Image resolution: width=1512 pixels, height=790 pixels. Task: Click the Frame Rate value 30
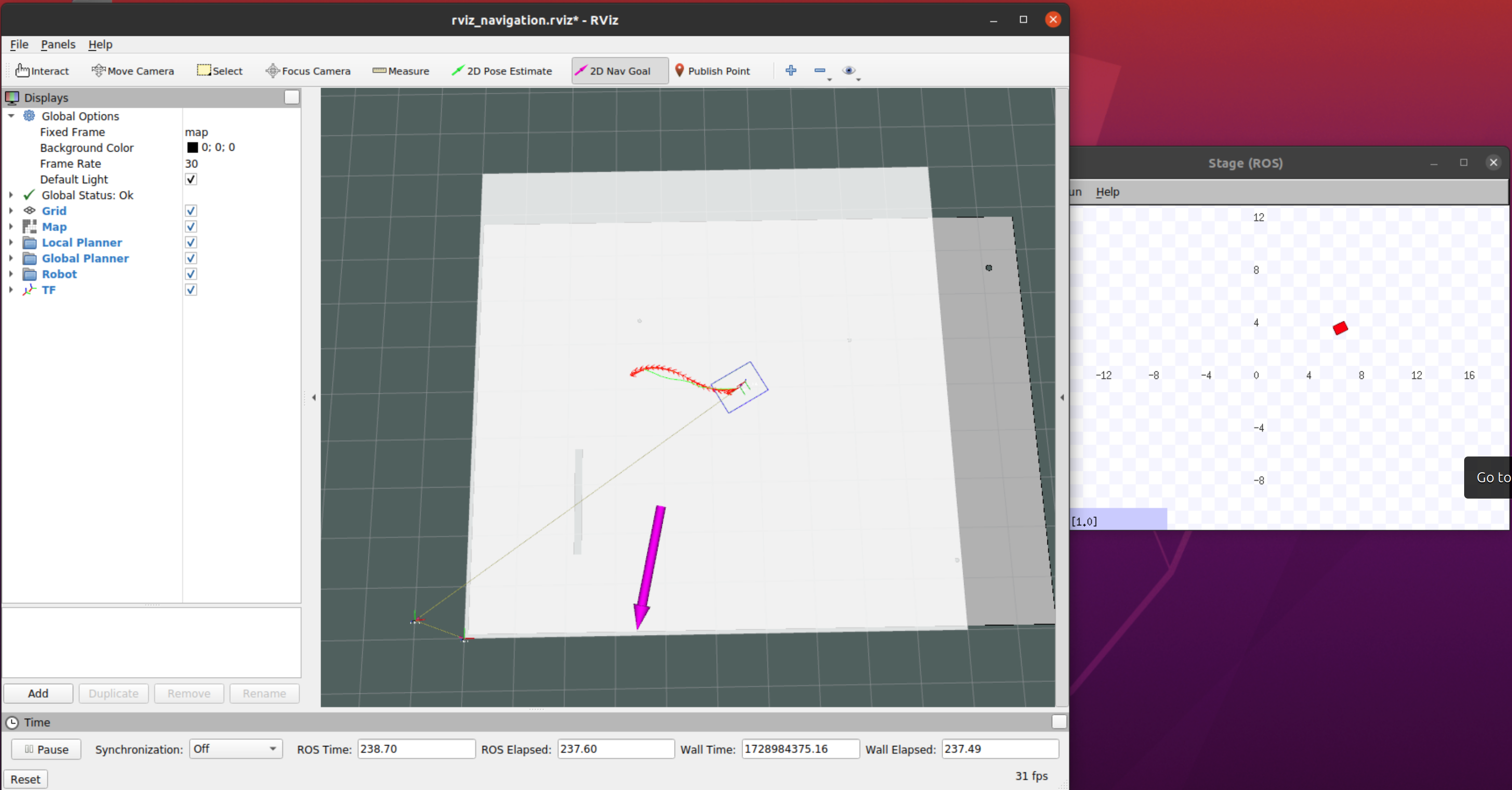pyautogui.click(x=191, y=164)
